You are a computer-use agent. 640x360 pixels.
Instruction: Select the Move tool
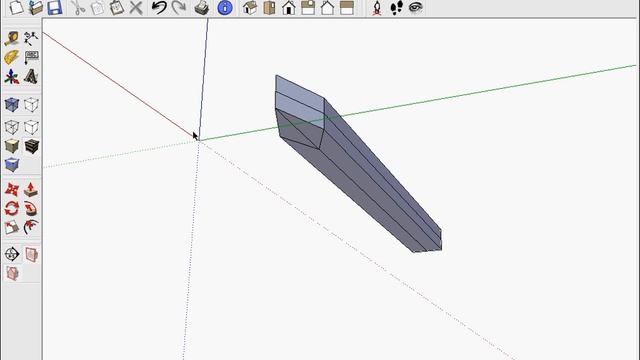coord(12,190)
